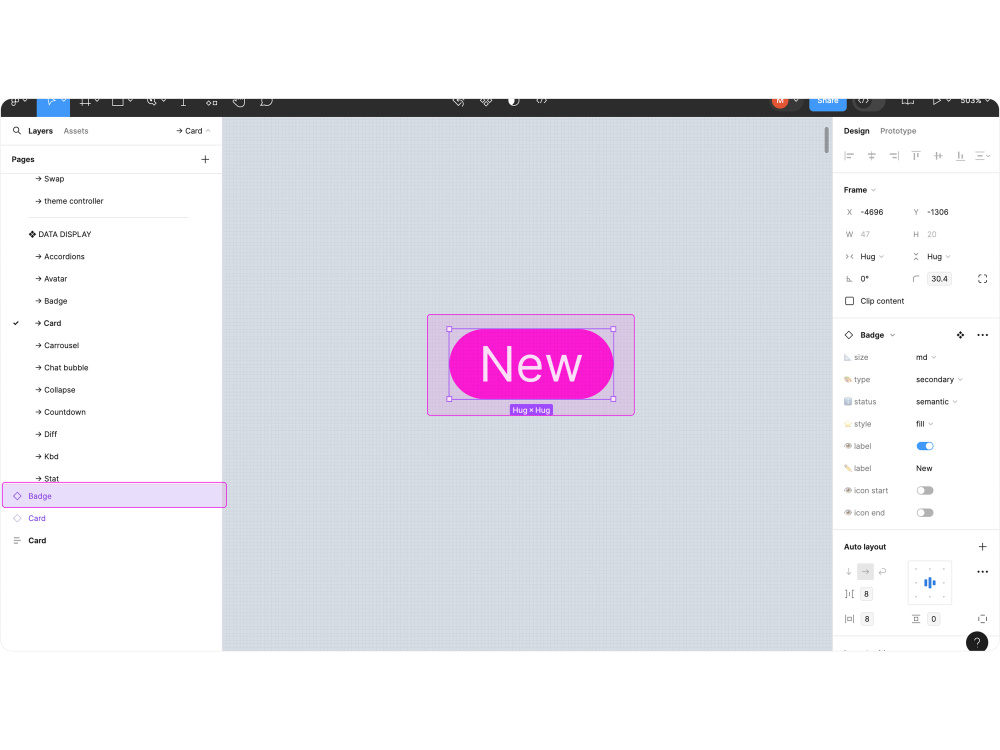The height and width of the screenshot is (750, 1000).
Task: Select the purple Card component layer
Action: click(x=37, y=518)
